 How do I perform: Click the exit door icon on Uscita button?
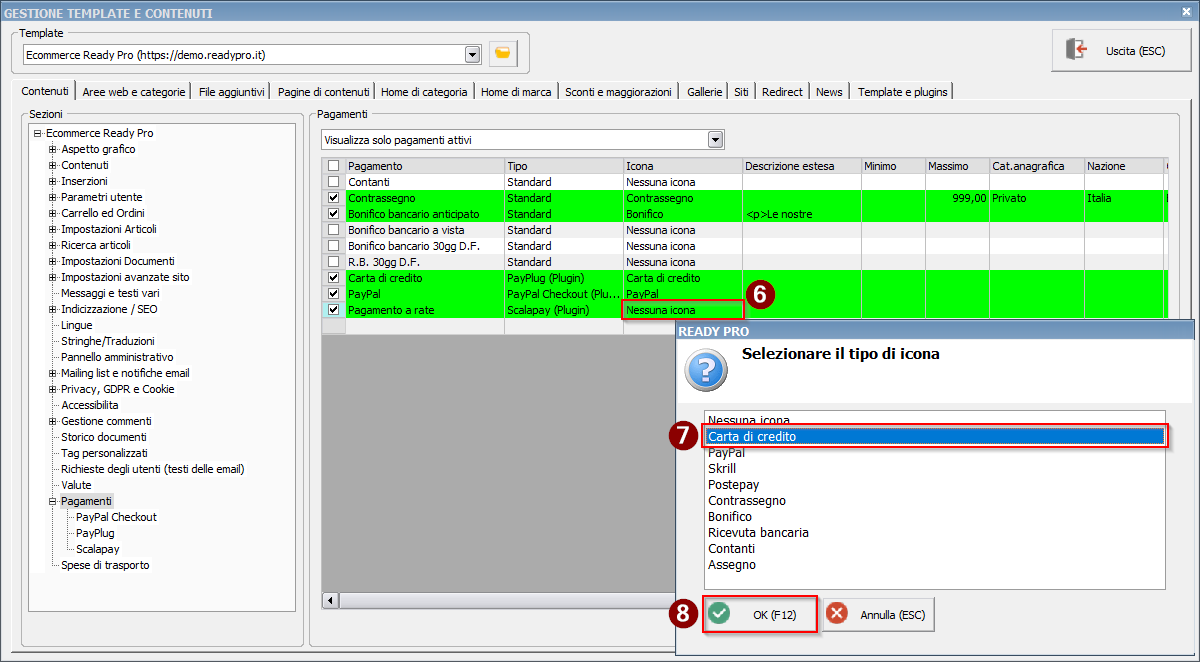click(1076, 50)
